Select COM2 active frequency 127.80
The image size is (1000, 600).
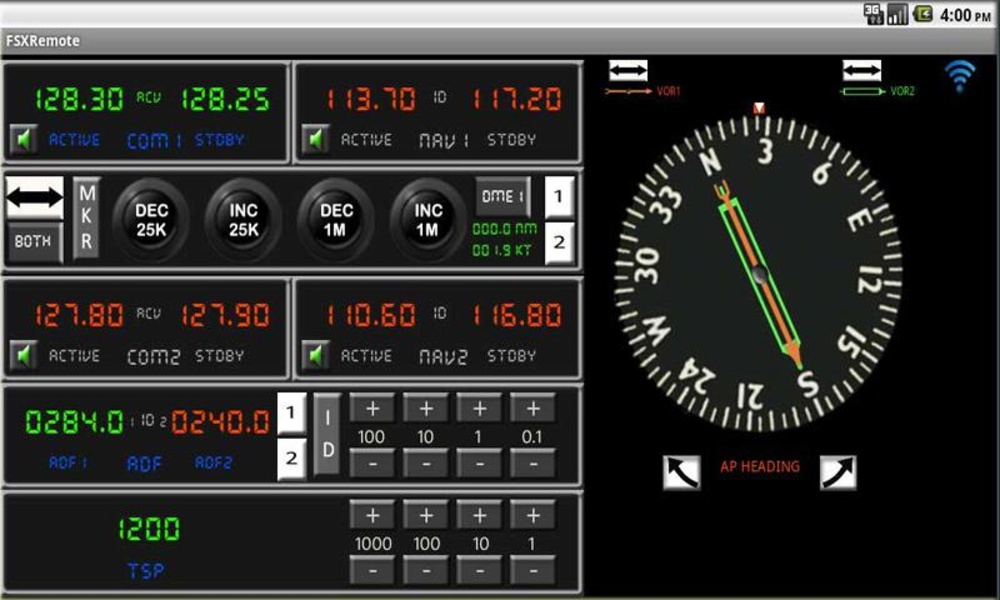point(79,316)
